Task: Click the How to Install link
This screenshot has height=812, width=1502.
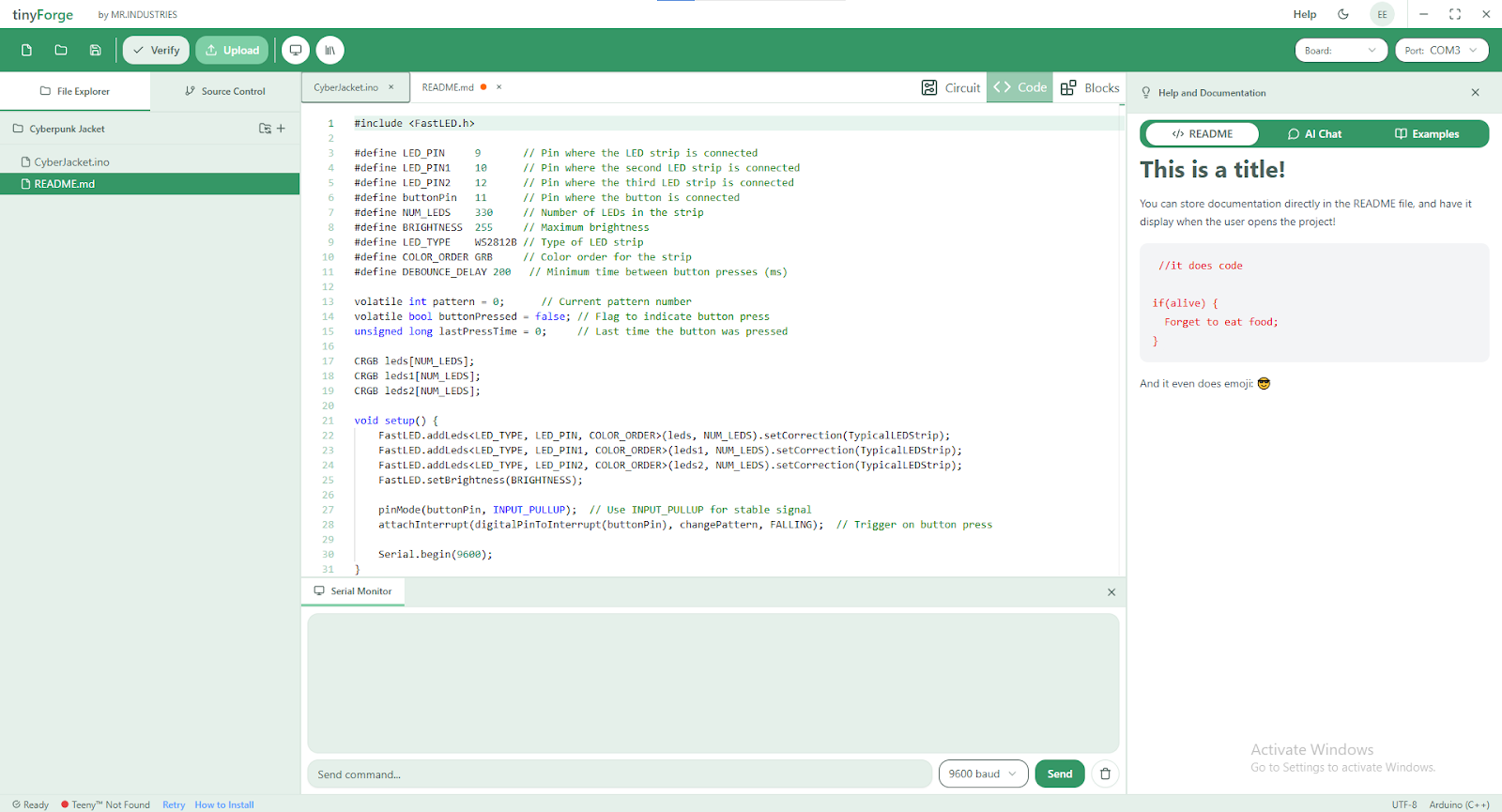Action: 224,804
